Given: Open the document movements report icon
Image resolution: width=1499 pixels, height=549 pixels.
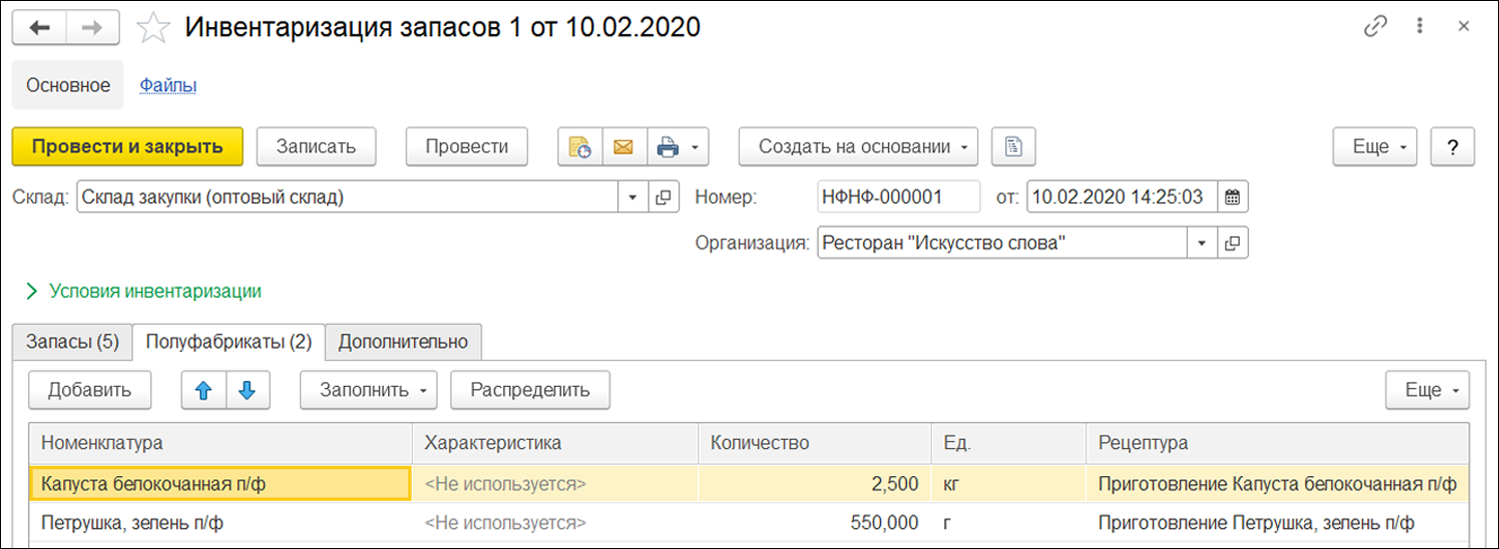Looking at the screenshot, I should tap(1013, 147).
